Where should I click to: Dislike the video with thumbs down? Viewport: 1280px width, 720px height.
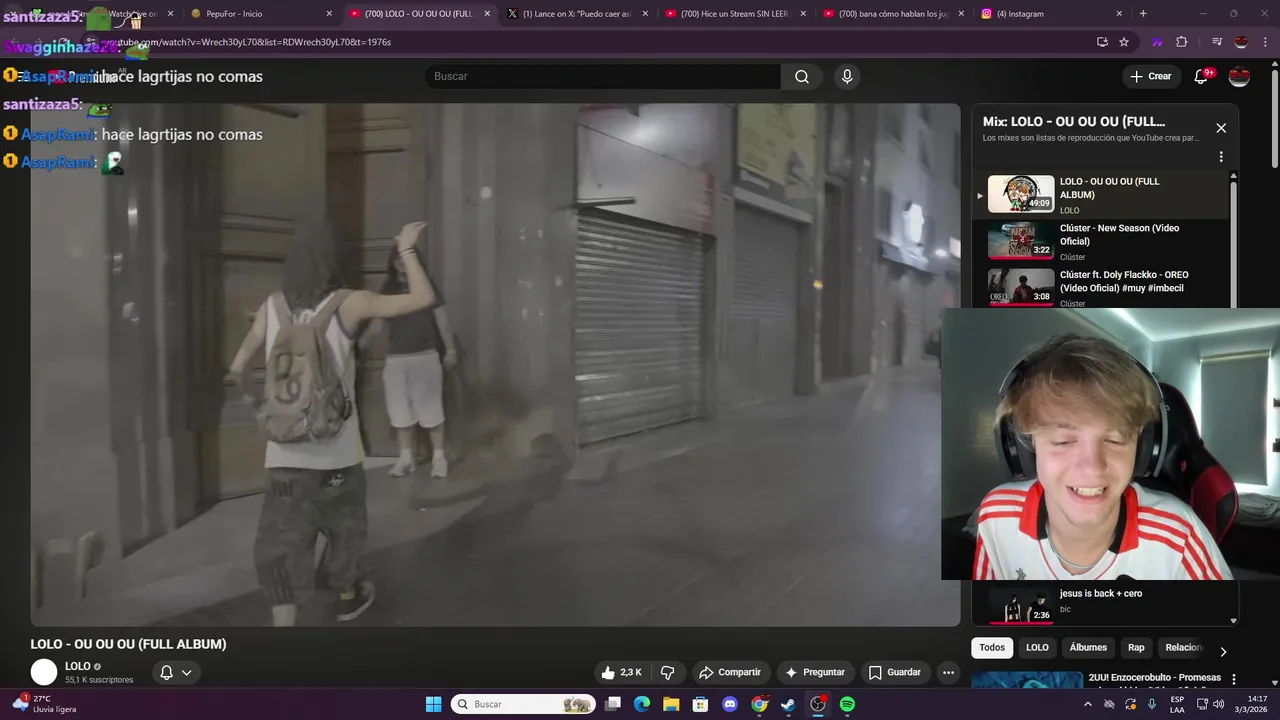click(x=668, y=673)
